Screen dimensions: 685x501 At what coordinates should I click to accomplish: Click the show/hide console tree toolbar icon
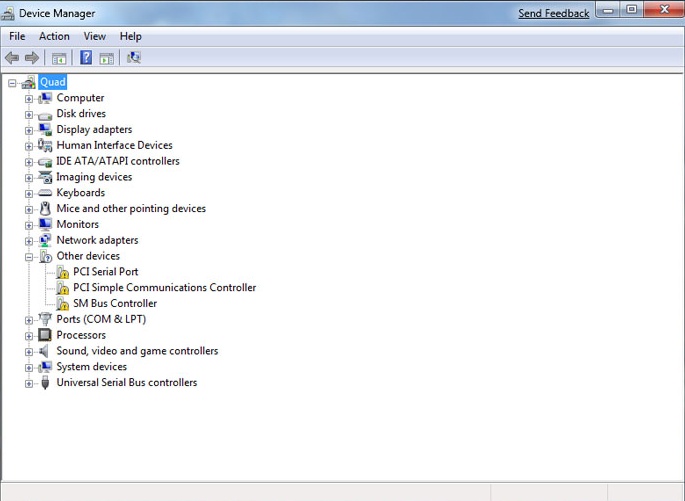click(59, 58)
